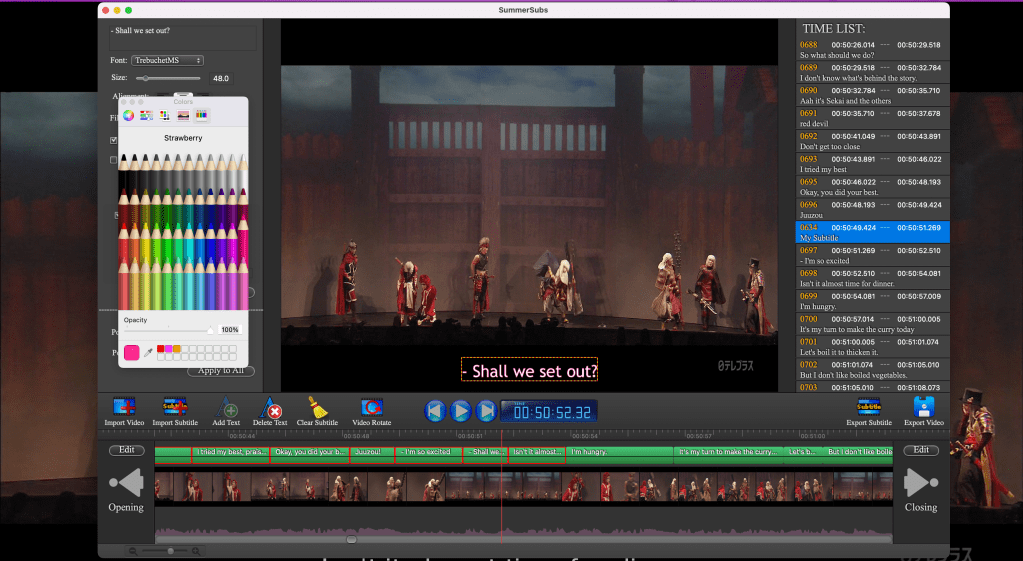Click the Add Text icon

[x=226, y=407]
